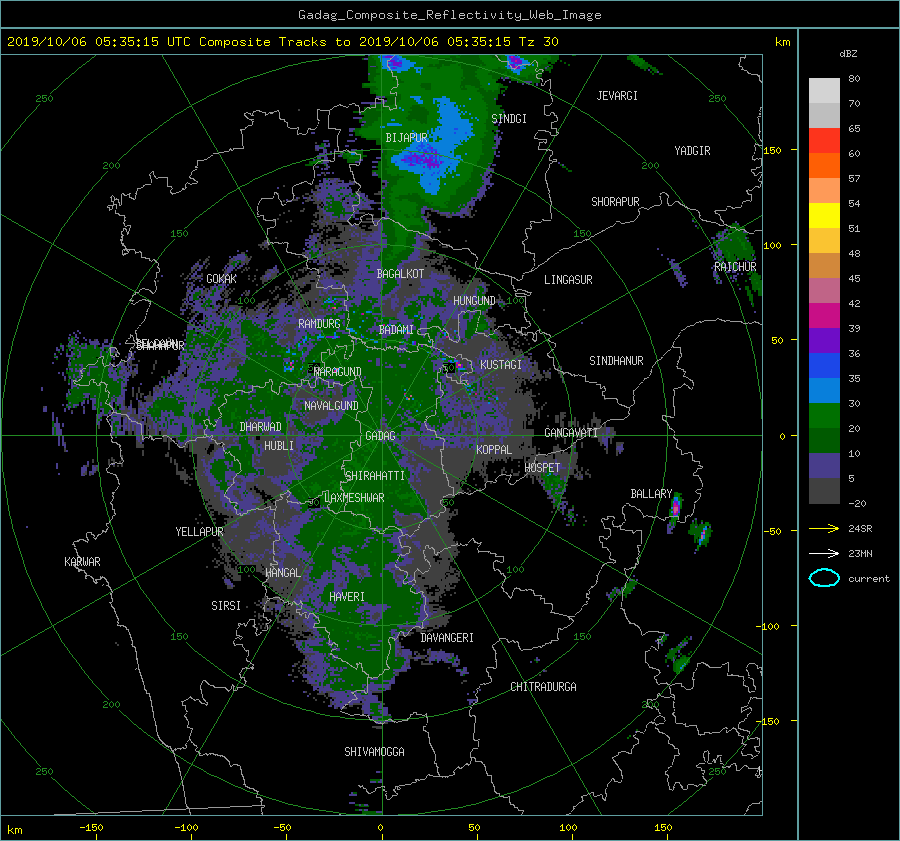Click the DAVANGERI label
This screenshot has height=841, width=900.
[447, 638]
